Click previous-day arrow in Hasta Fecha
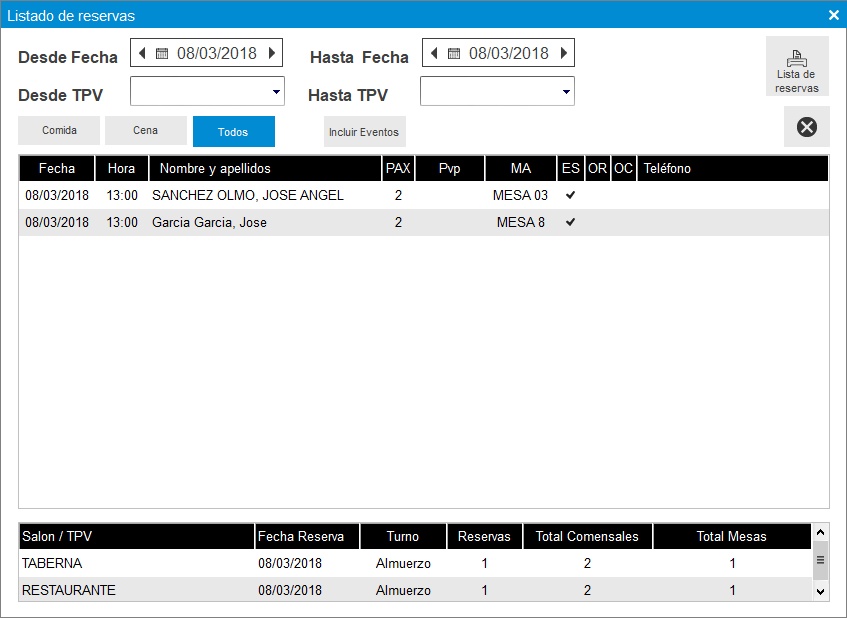 (433, 53)
